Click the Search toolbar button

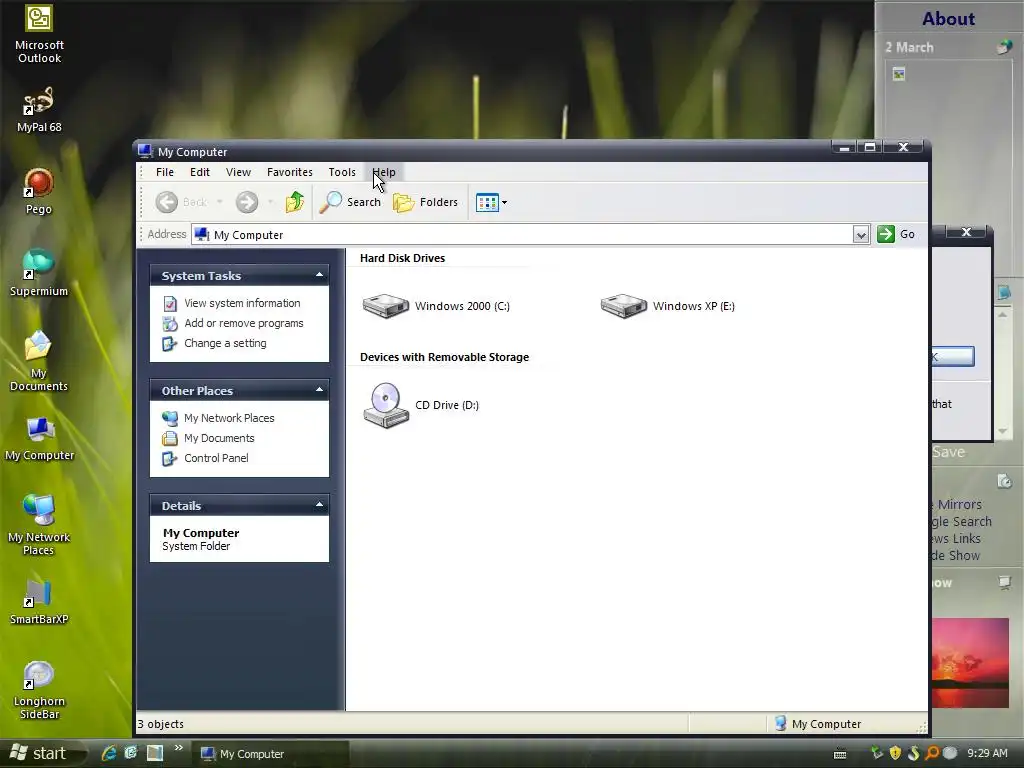tap(351, 202)
